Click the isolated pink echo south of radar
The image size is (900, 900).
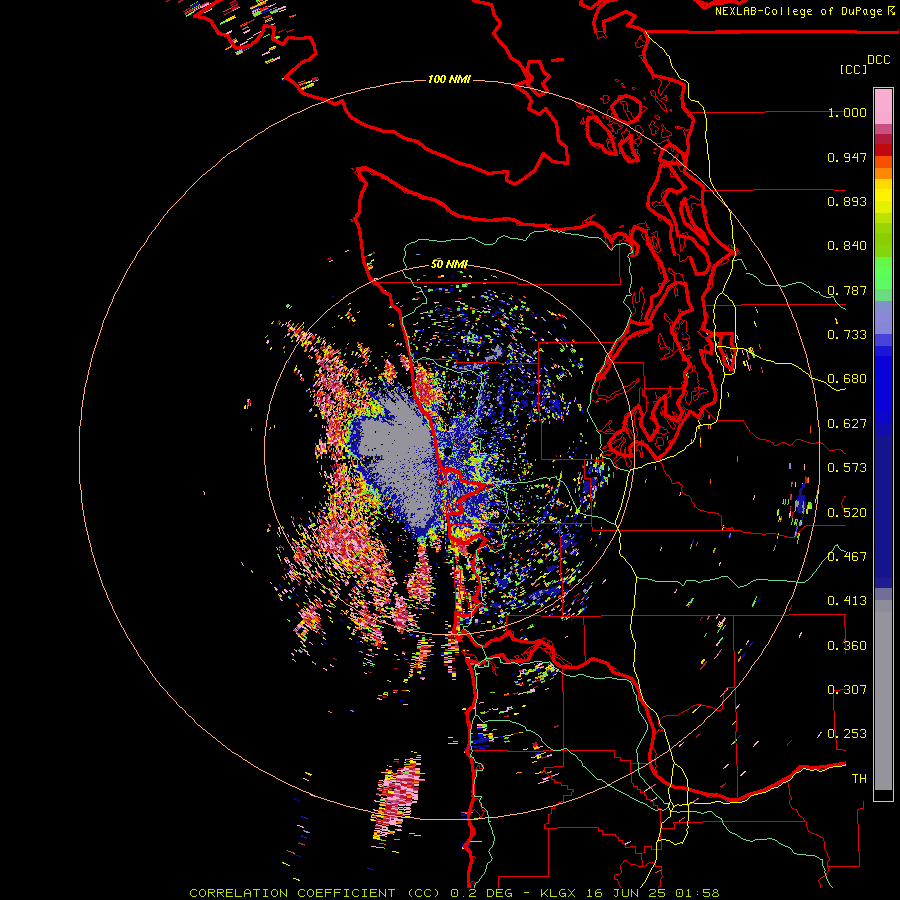coord(398,798)
